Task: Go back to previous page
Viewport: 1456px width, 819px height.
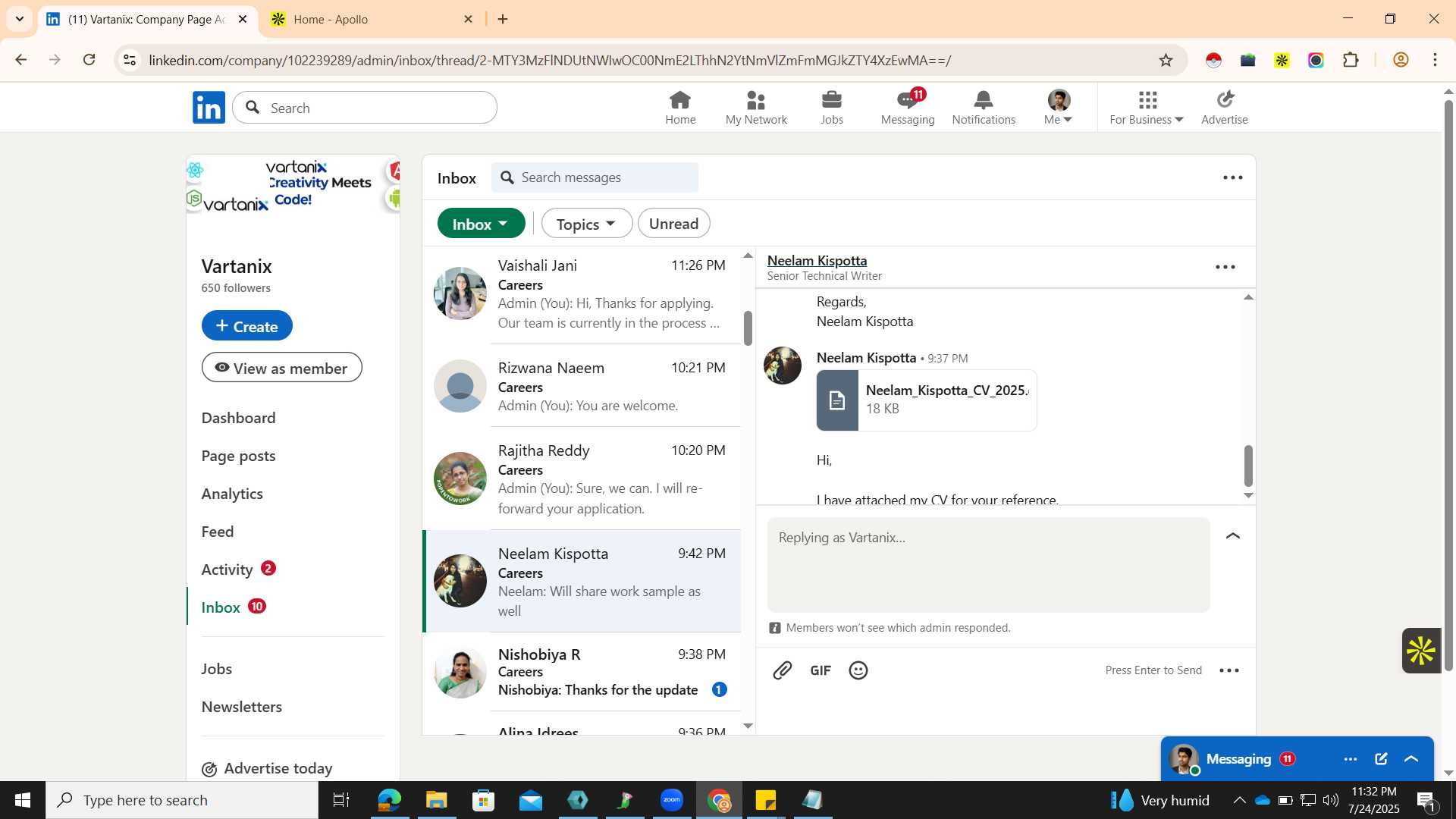Action: (x=20, y=60)
